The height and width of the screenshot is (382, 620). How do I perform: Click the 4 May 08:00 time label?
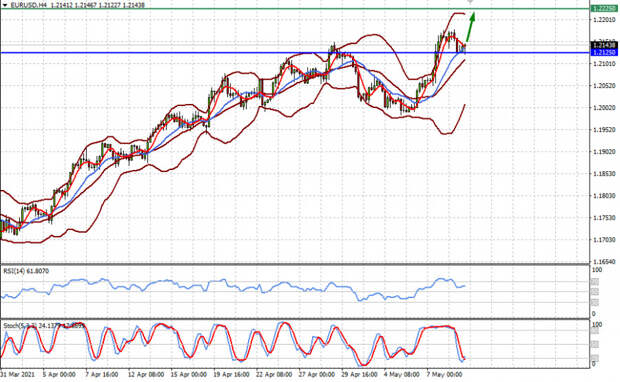pos(402,374)
